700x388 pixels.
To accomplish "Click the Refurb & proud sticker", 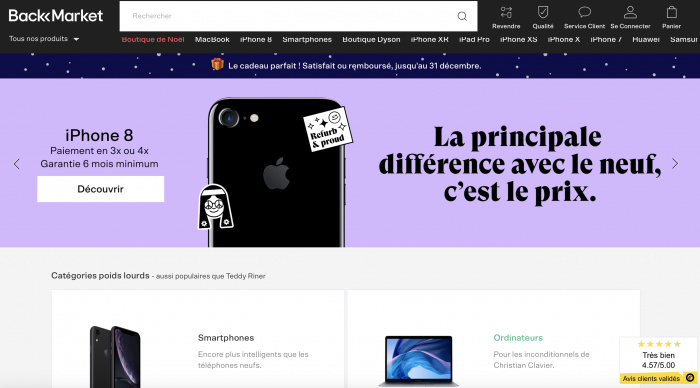I will [328, 129].
